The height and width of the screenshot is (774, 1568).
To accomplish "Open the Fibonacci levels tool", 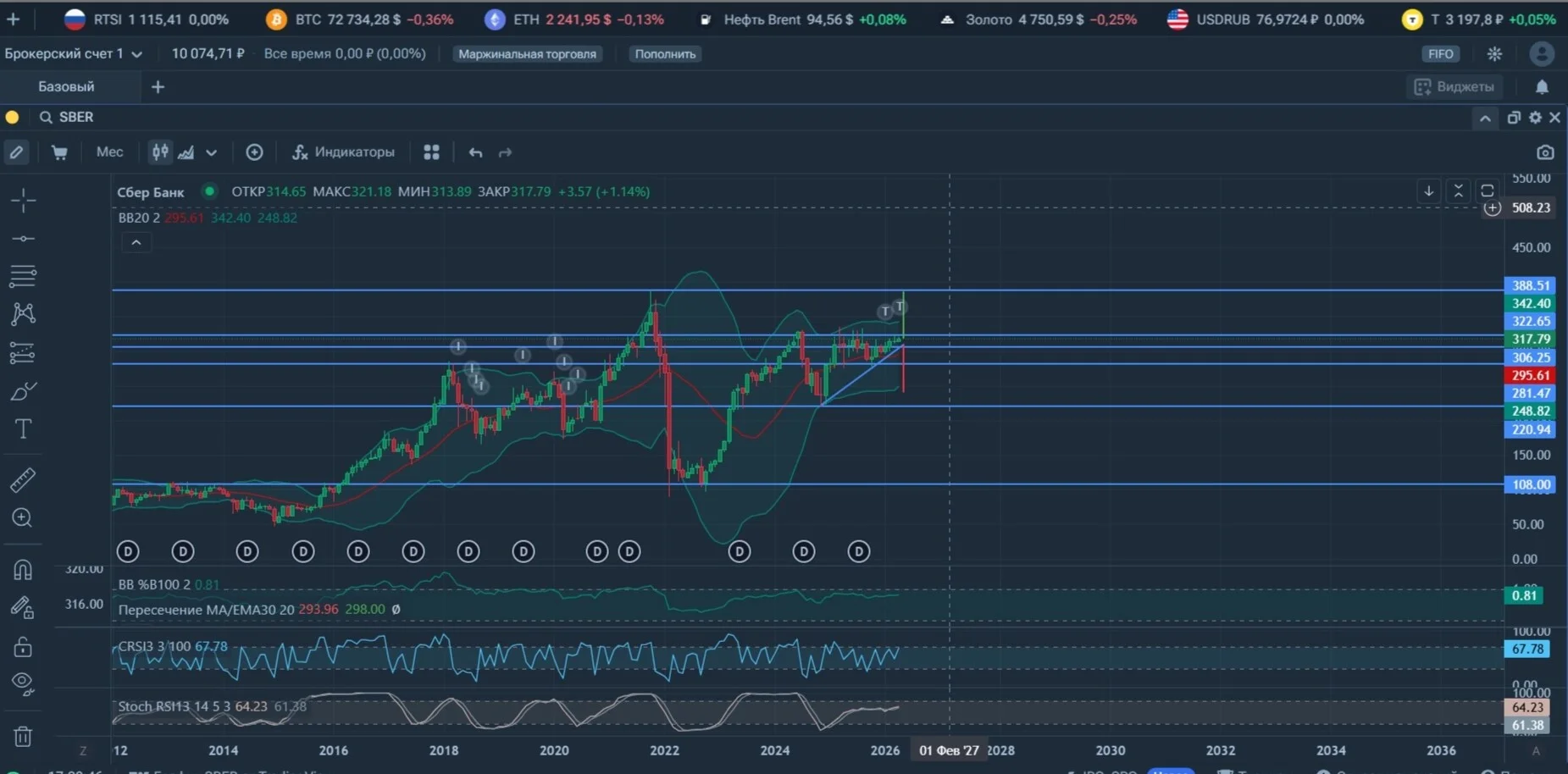I will 23,276.
